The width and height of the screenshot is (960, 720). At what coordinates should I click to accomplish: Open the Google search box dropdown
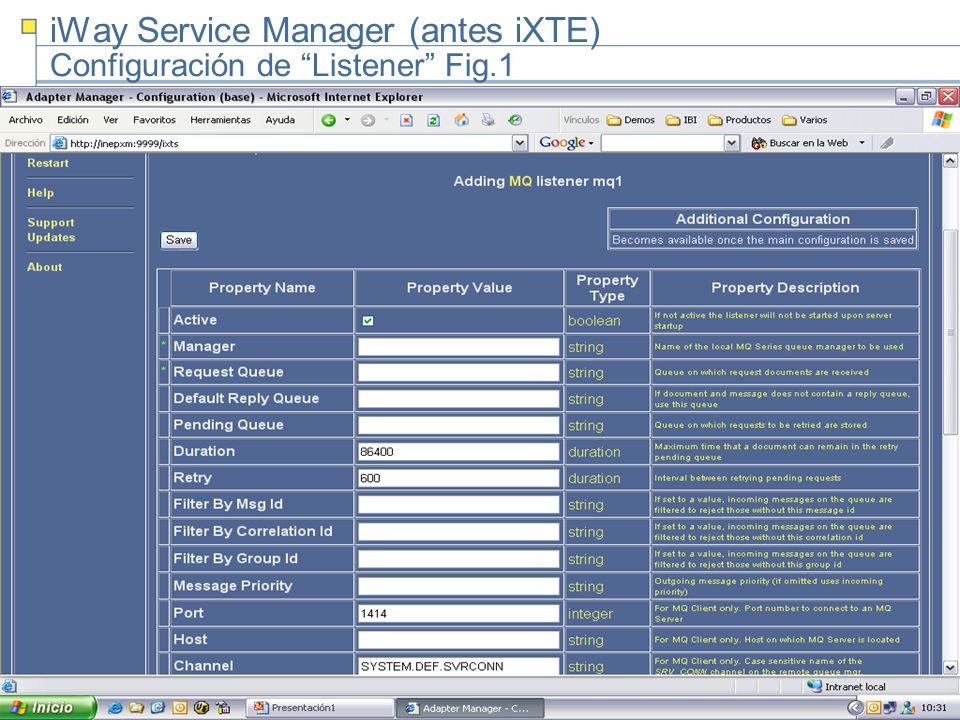(x=732, y=143)
